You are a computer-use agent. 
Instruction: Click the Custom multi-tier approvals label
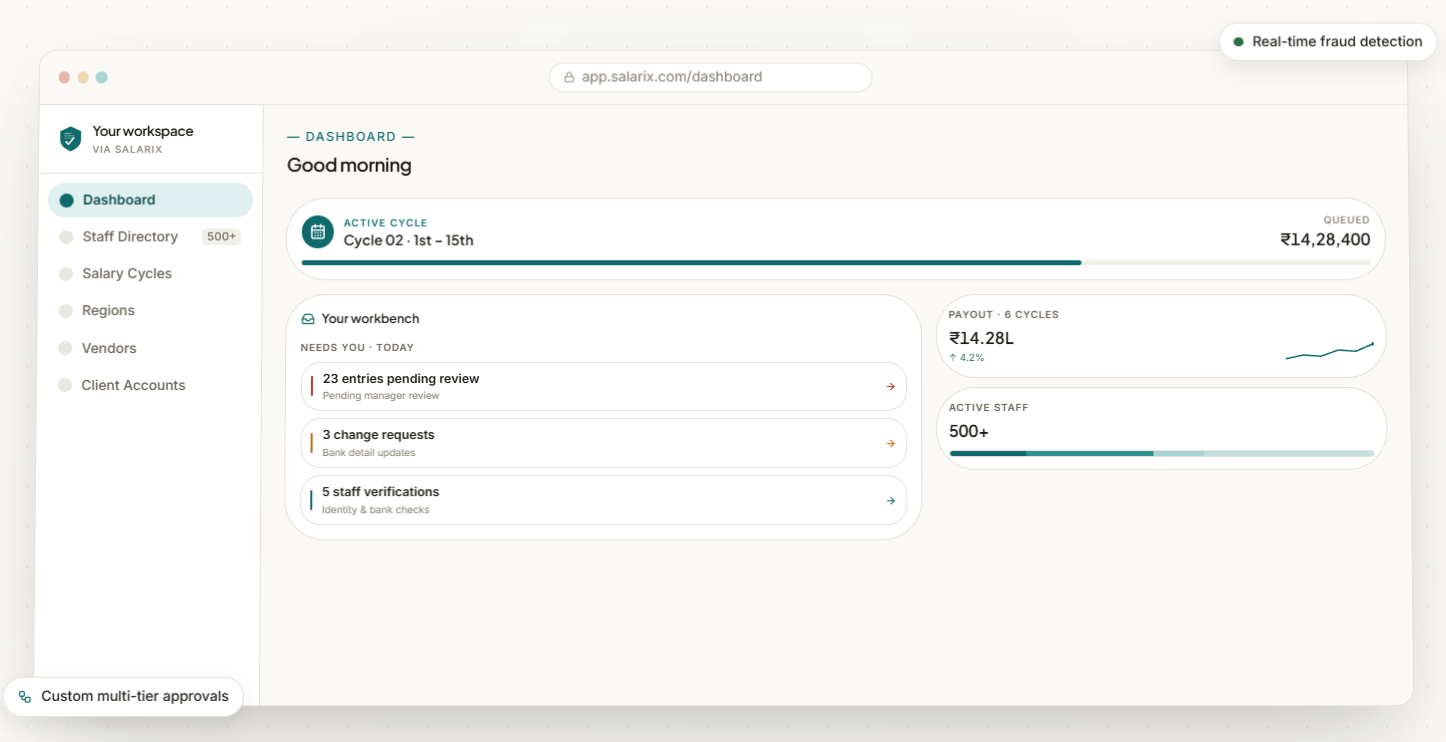tap(135, 697)
